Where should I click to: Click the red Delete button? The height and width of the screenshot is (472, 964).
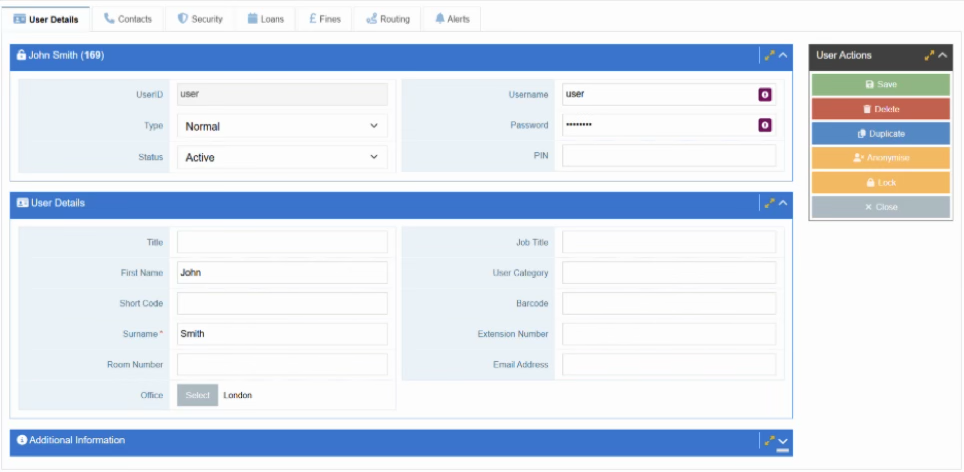880,109
